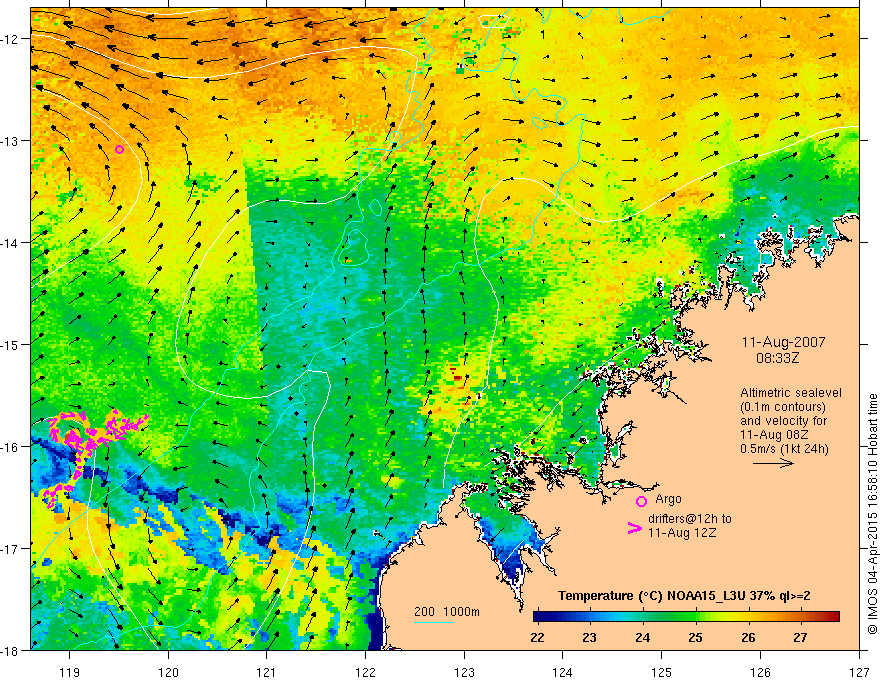Click latitude axis label -17
Screen dimensions: 880x680
tap(10, 549)
